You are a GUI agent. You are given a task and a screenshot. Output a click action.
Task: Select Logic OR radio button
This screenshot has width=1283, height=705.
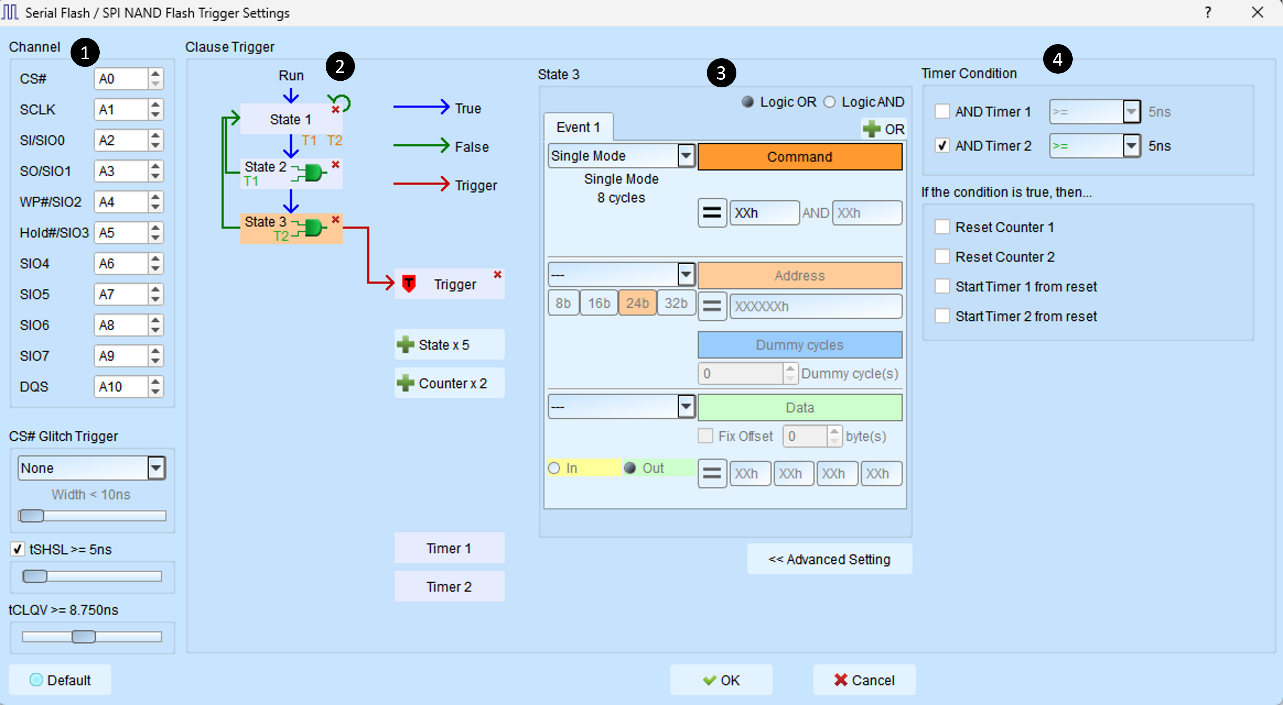coord(748,103)
